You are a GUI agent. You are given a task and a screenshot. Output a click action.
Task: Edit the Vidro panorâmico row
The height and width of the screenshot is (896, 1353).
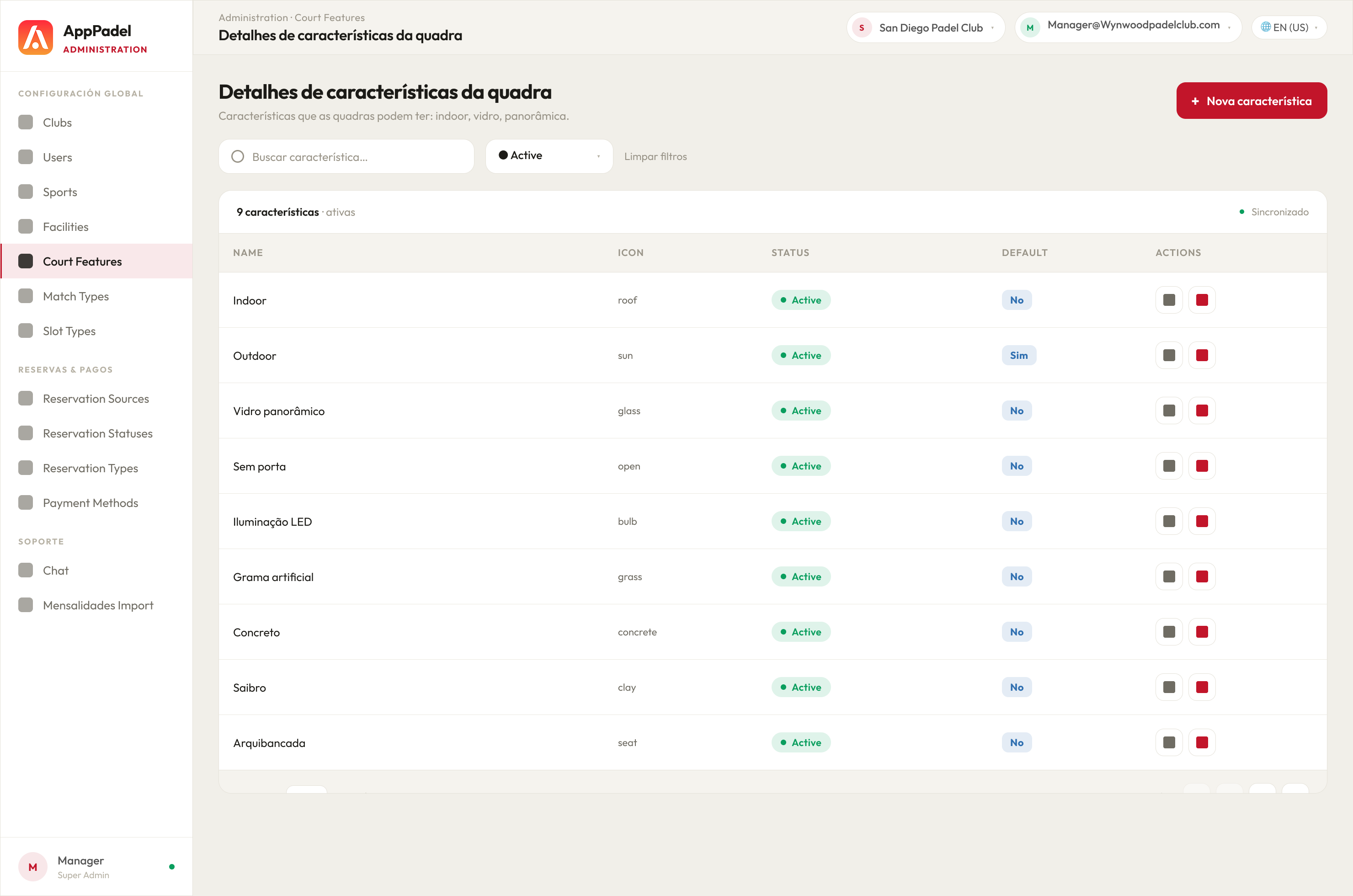coord(1169,411)
